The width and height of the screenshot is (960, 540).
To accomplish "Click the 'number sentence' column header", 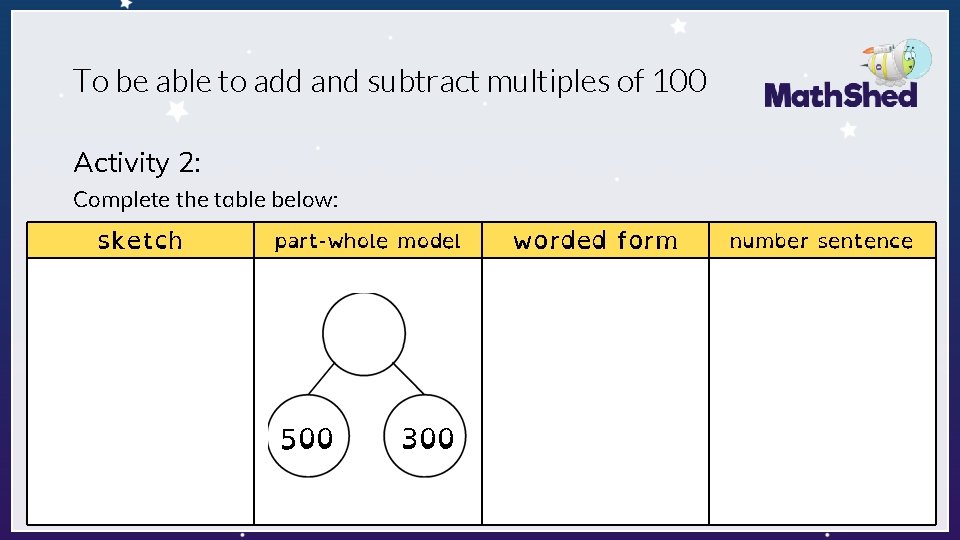I will (x=822, y=240).
